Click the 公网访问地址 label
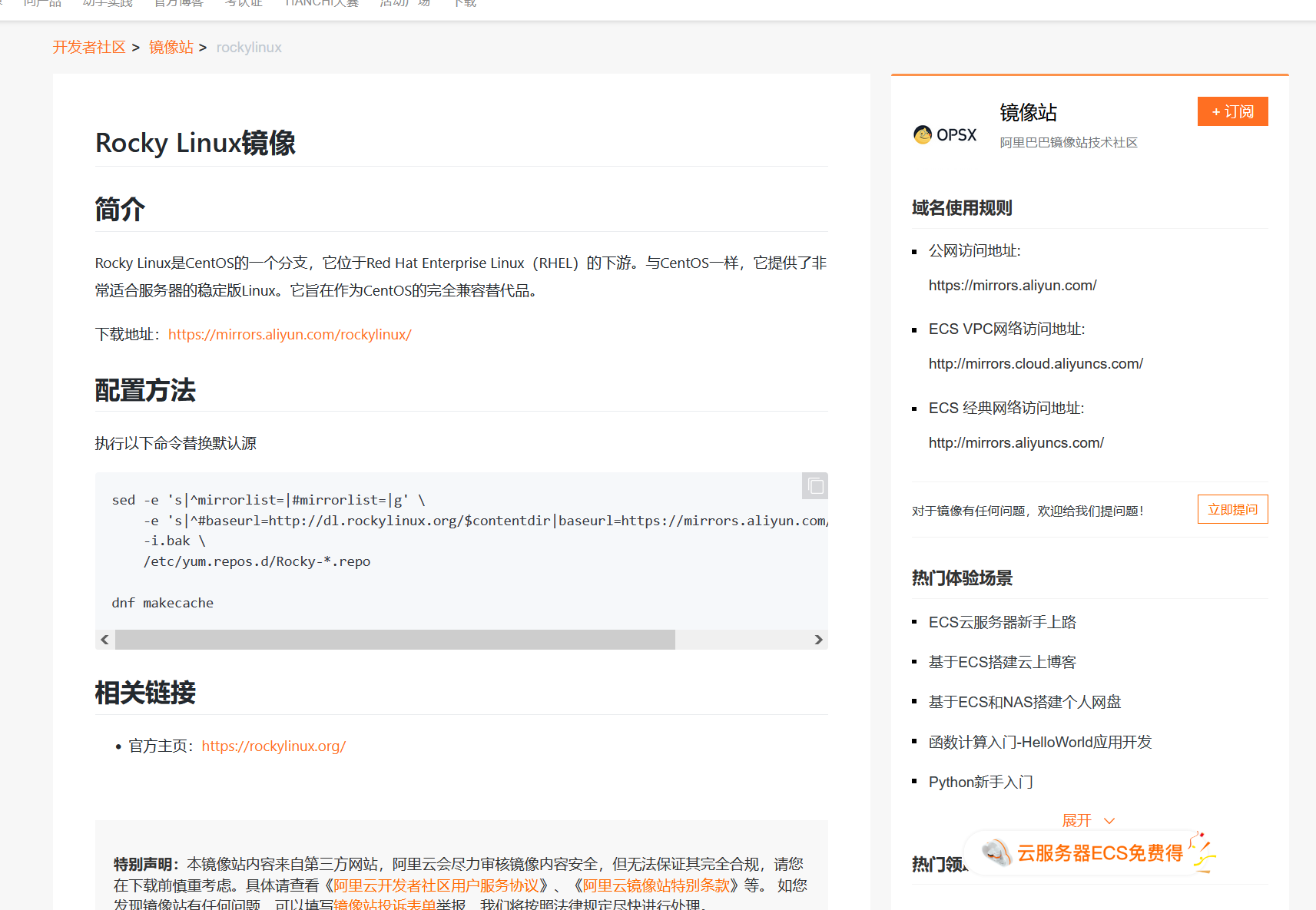This screenshot has width=1316, height=910. point(974,250)
